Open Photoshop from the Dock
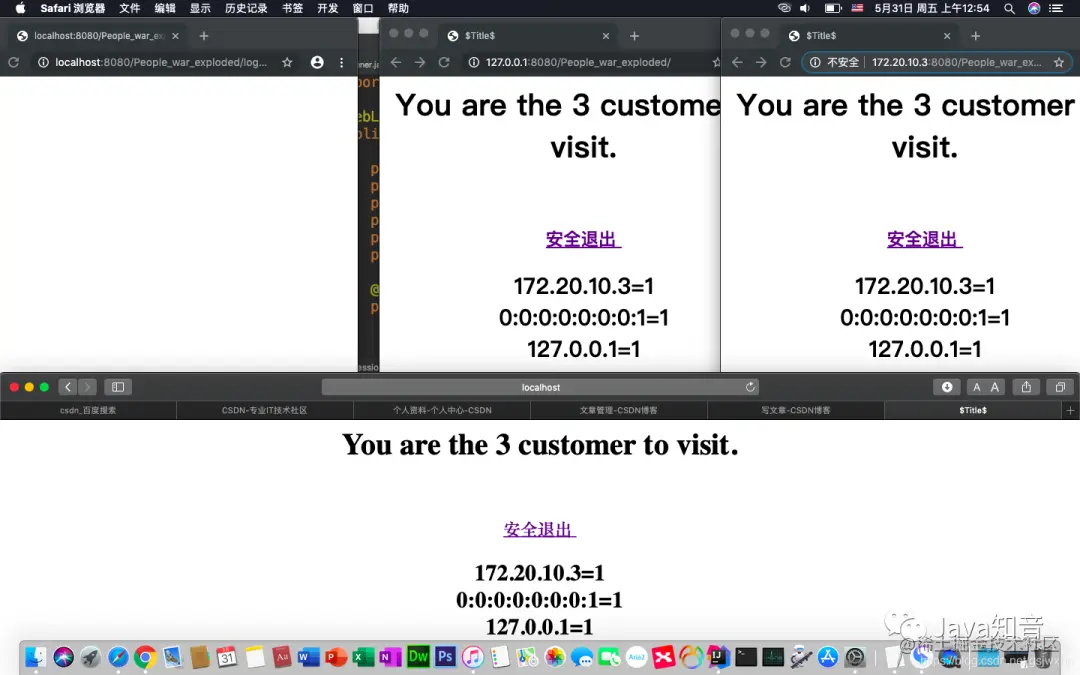This screenshot has width=1080, height=675. click(446, 657)
